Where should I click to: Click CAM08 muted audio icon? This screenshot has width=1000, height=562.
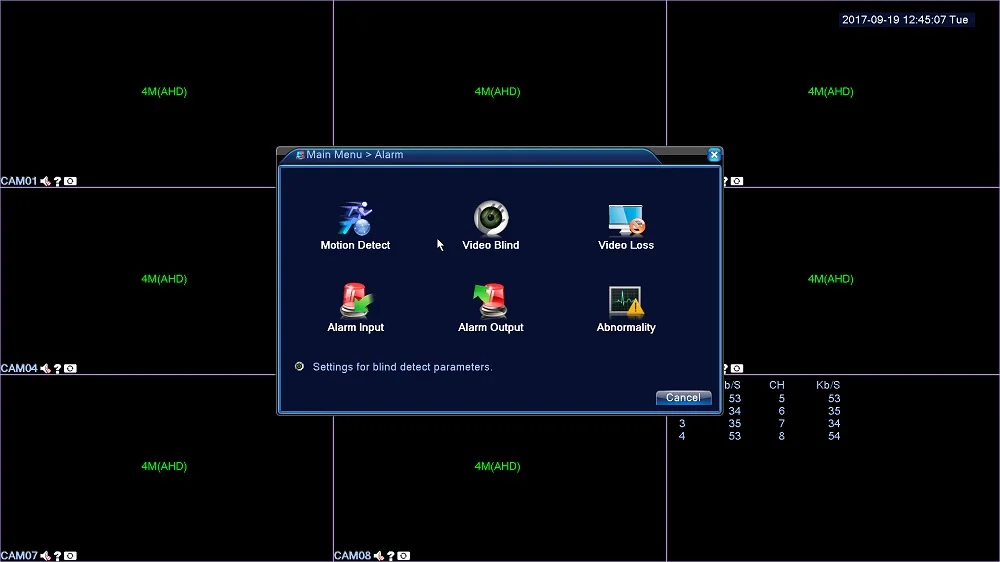(x=379, y=556)
